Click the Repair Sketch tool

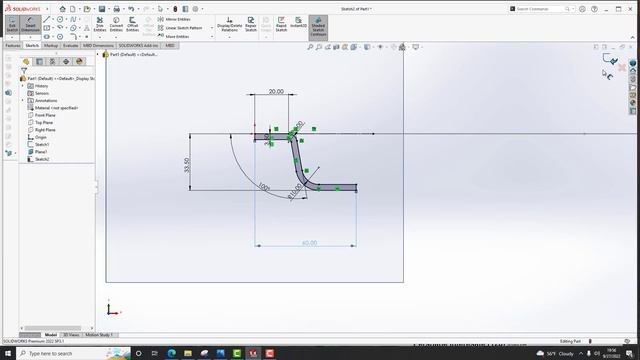pos(251,24)
